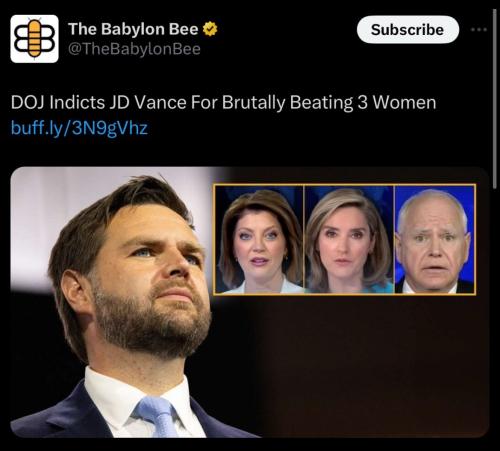
Task: Click the left inset panel with dark-haired woman
Action: click(x=259, y=239)
